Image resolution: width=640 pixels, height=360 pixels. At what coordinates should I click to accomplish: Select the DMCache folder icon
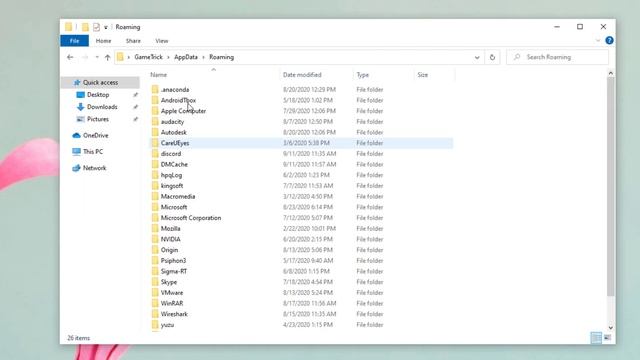(155, 164)
